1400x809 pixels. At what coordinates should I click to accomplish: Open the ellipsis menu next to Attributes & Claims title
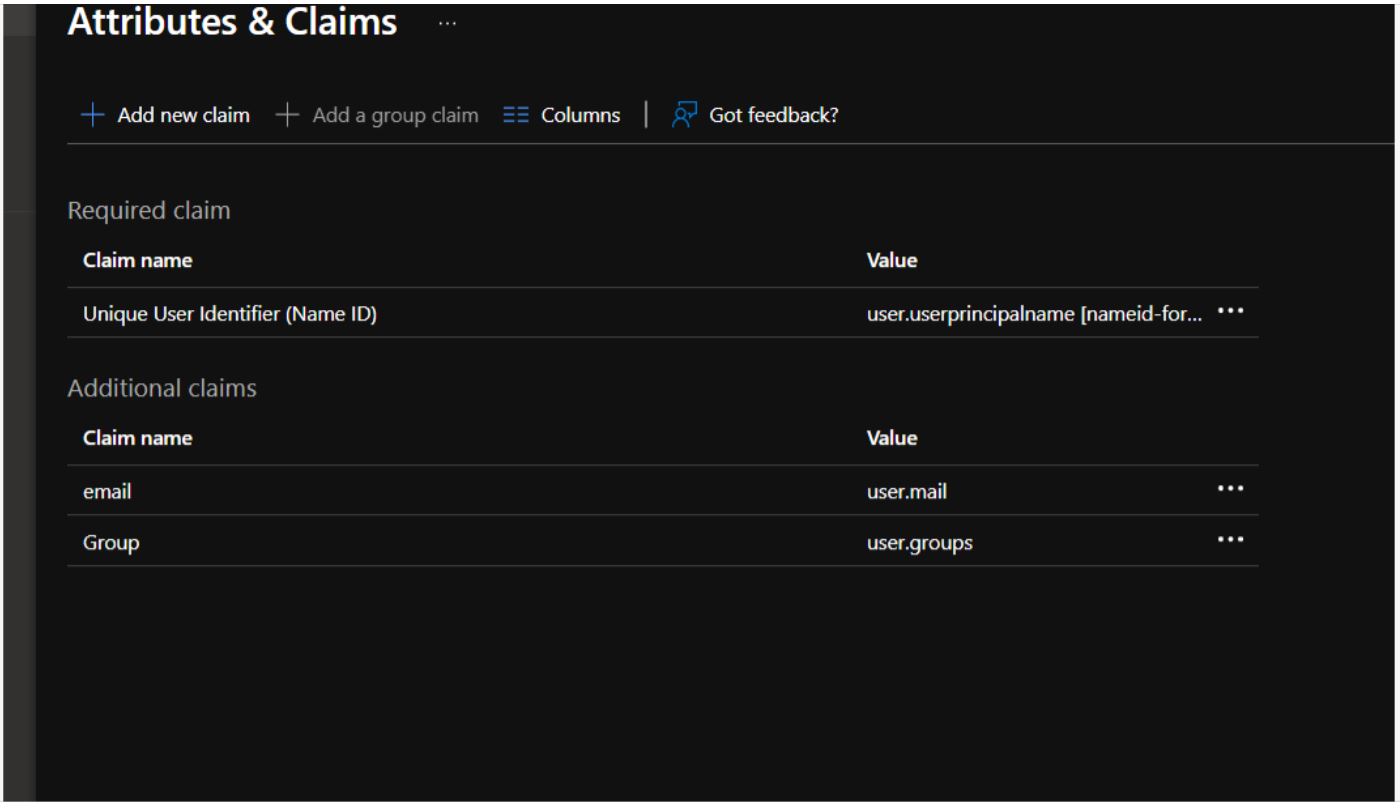tap(445, 21)
